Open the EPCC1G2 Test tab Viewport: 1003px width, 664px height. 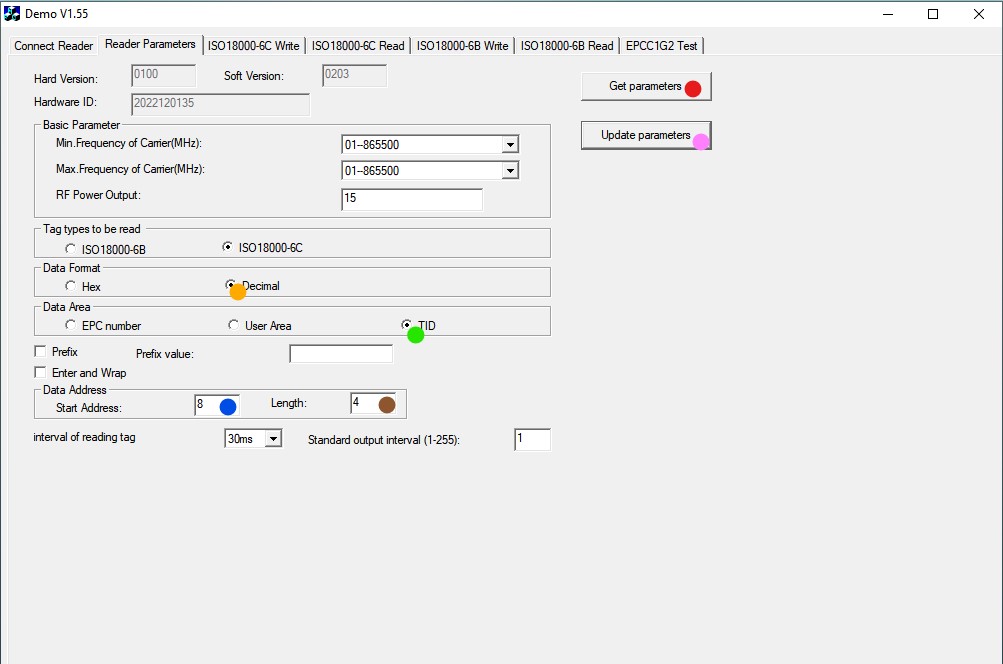(x=661, y=45)
